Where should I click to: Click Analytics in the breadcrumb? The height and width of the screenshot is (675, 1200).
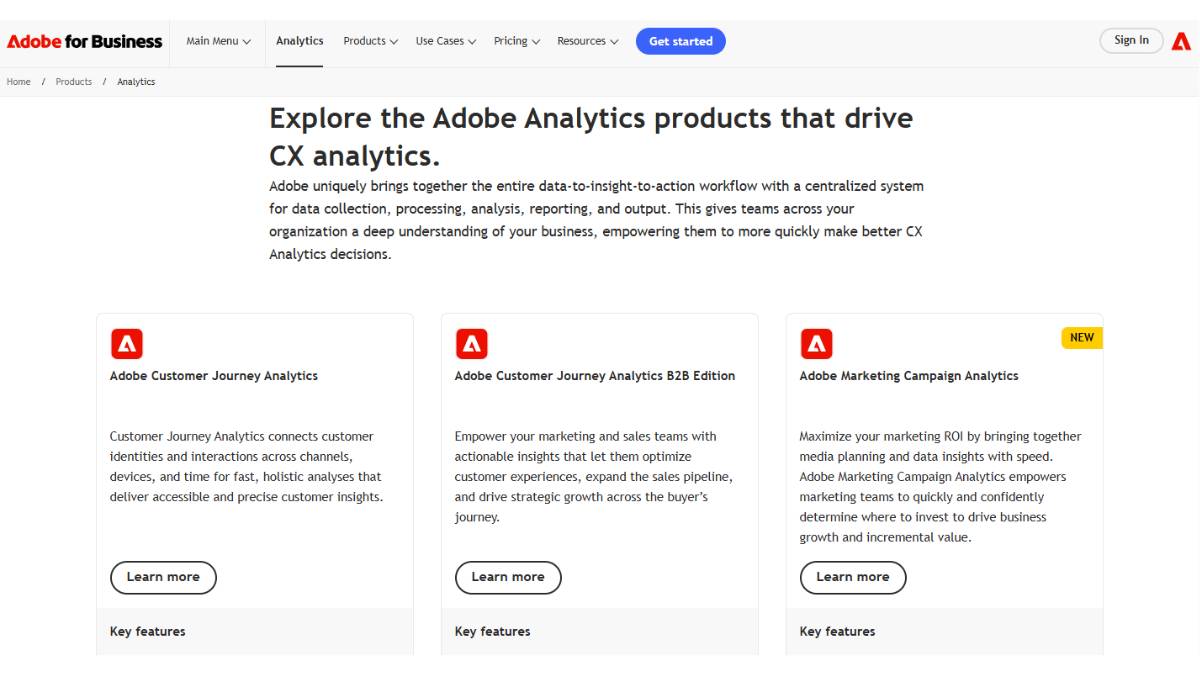click(136, 82)
